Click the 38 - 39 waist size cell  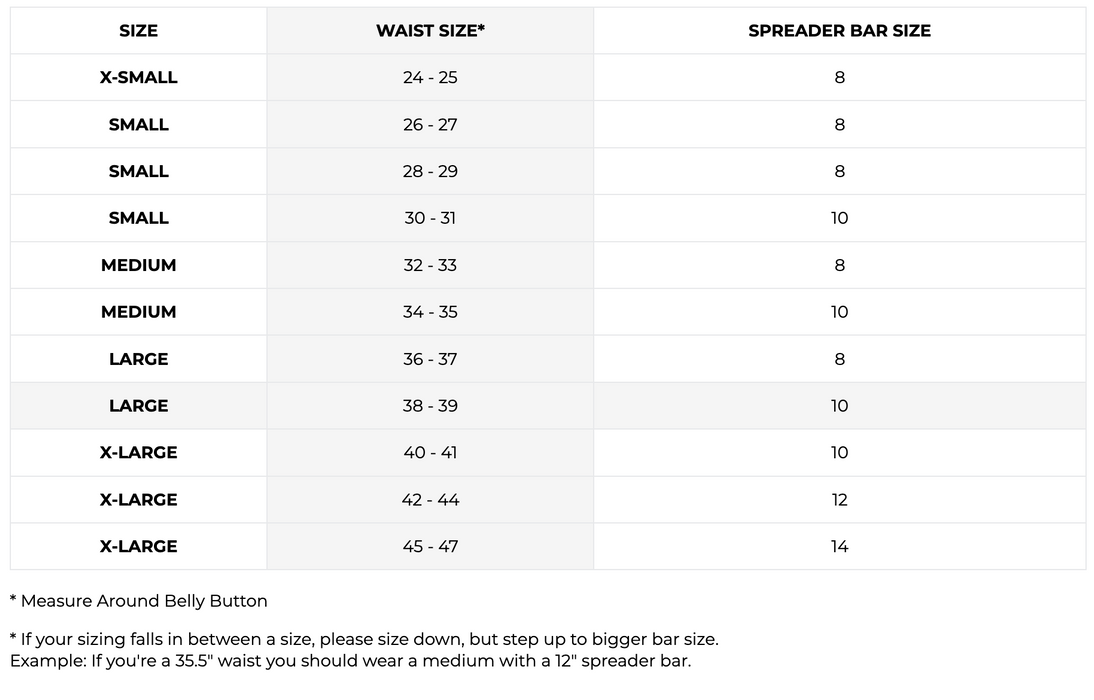430,406
